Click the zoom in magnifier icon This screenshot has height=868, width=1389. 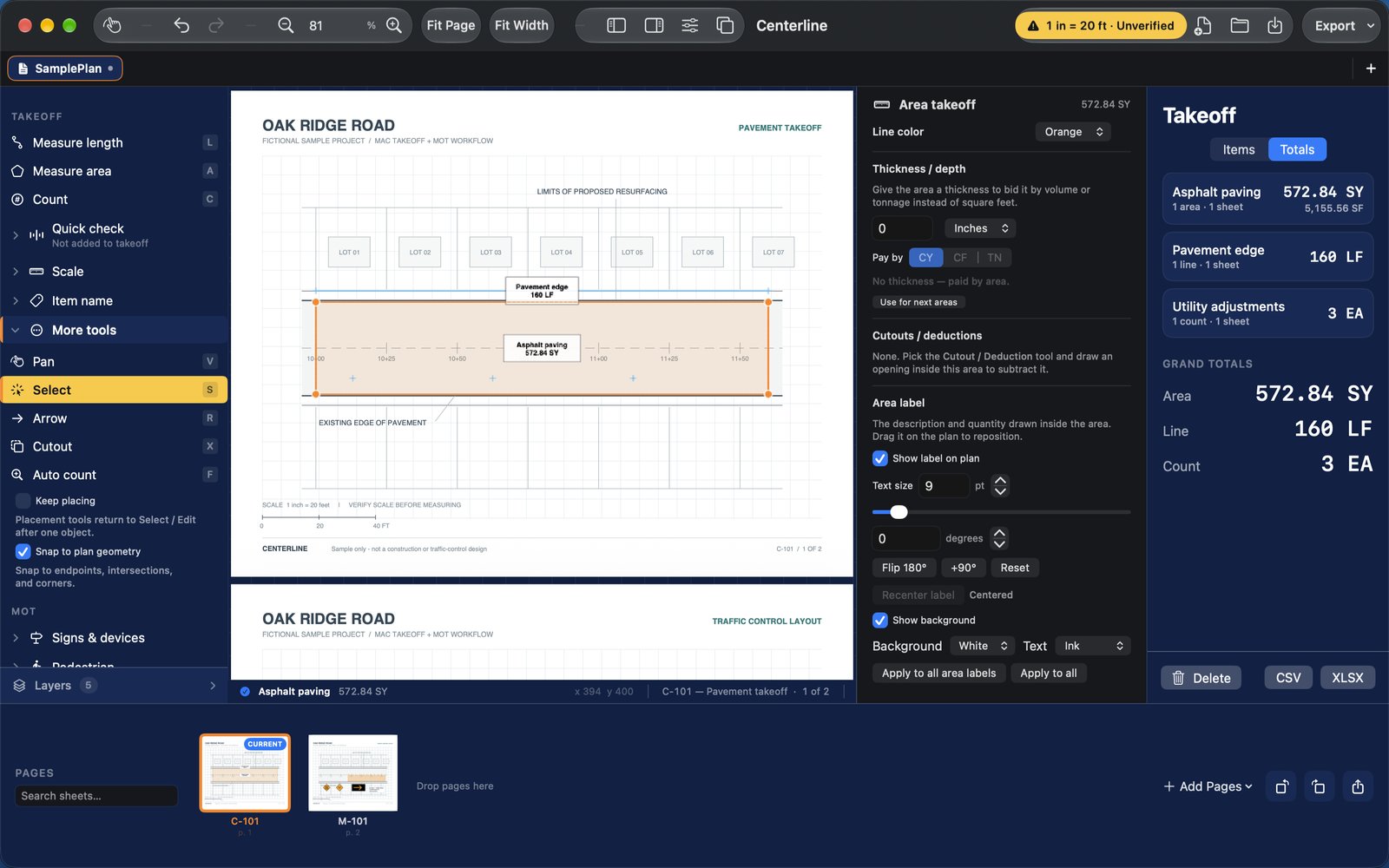[x=394, y=25]
